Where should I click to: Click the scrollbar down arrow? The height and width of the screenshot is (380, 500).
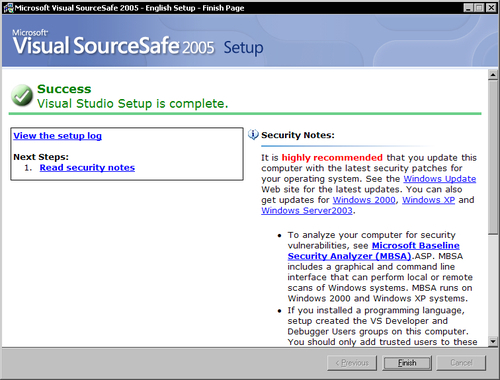493,341
